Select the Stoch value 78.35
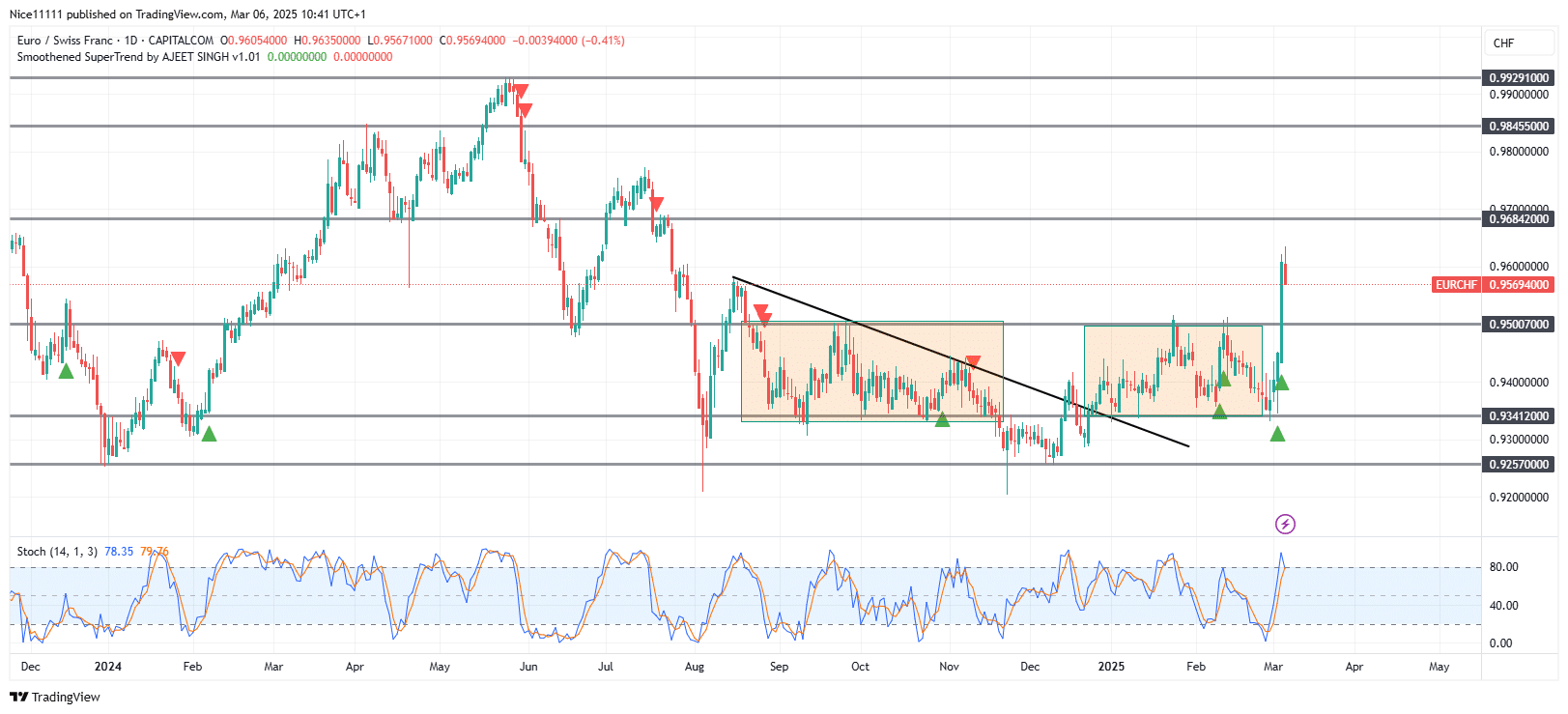The image size is (1568, 714). coord(119,552)
